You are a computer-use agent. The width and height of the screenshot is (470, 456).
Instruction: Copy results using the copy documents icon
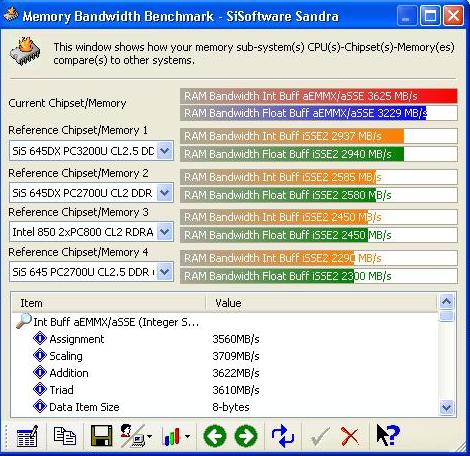65,436
